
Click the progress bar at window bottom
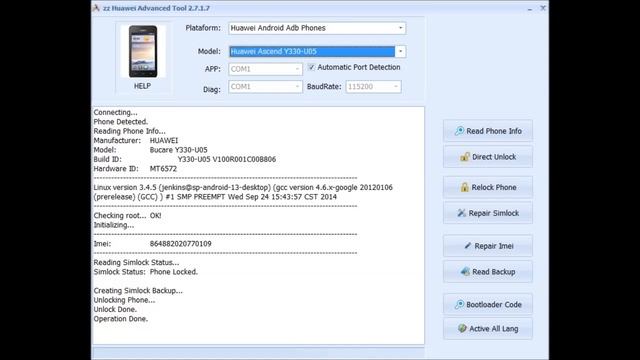(x=258, y=353)
